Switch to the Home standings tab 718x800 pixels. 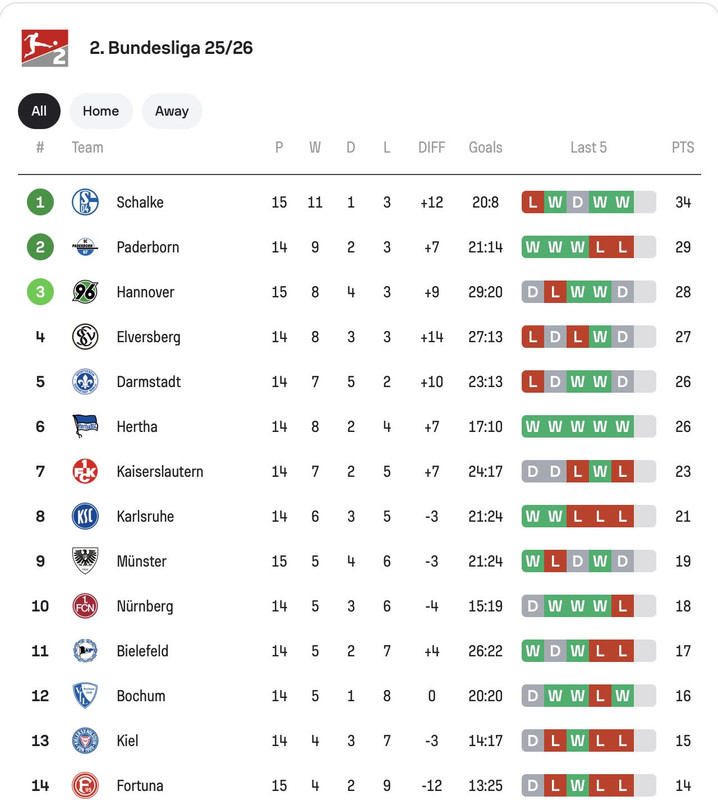101,111
